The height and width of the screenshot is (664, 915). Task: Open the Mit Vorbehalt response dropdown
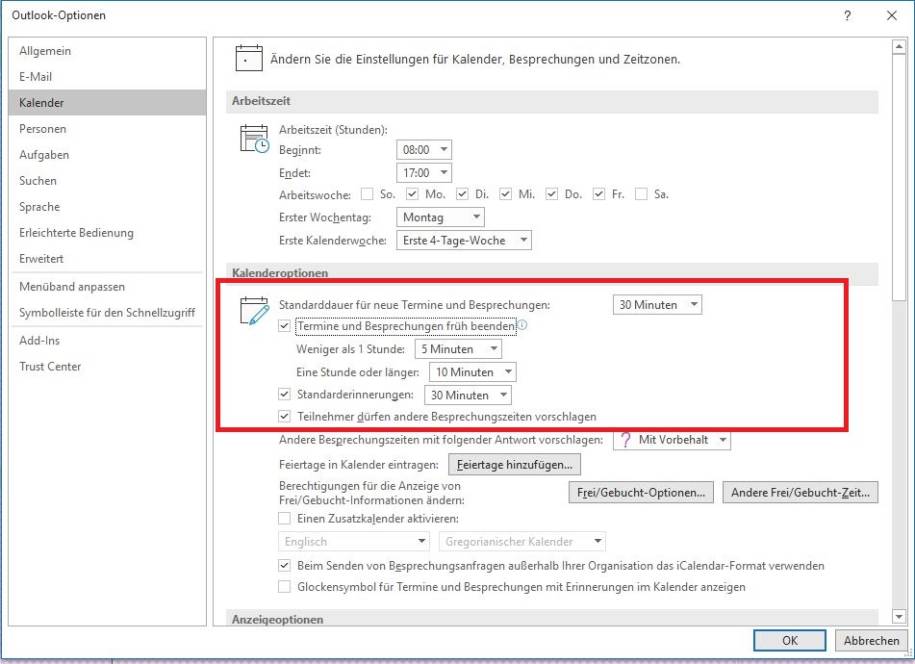pyautogui.click(x=672, y=439)
